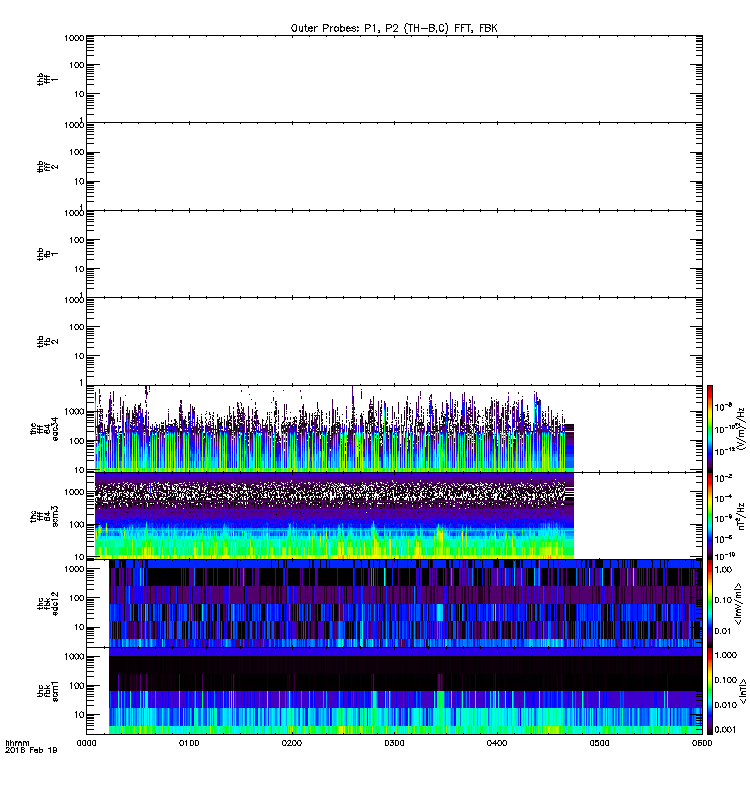Select the '0600' time tick label
The height and width of the screenshot is (800, 750).
click(x=702, y=743)
